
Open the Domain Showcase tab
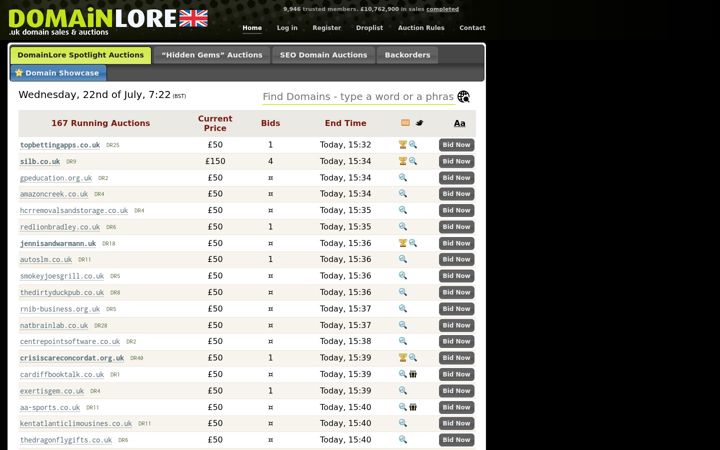pyautogui.click(x=58, y=73)
